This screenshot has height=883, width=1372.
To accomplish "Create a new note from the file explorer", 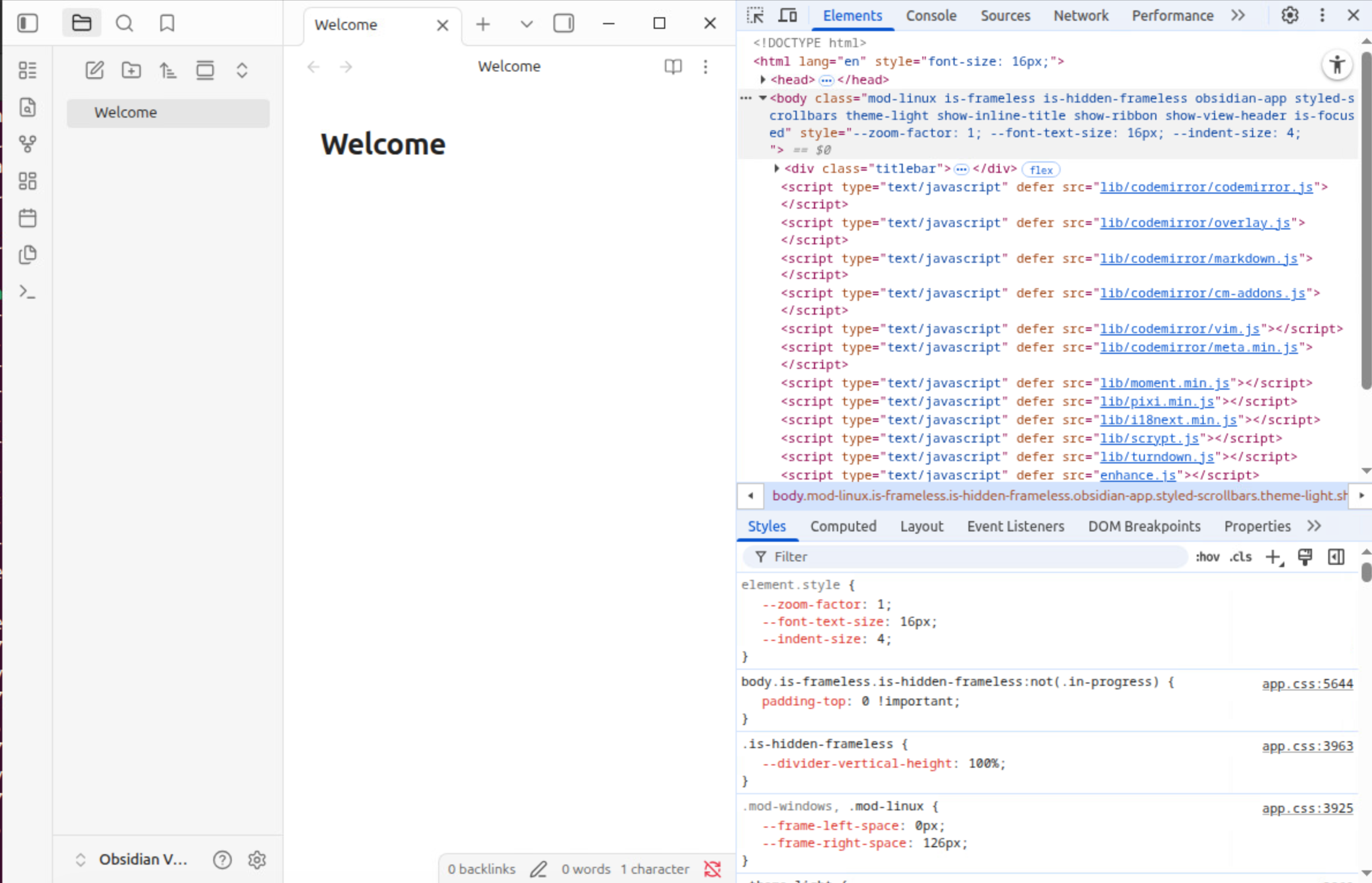I will 95,70.
